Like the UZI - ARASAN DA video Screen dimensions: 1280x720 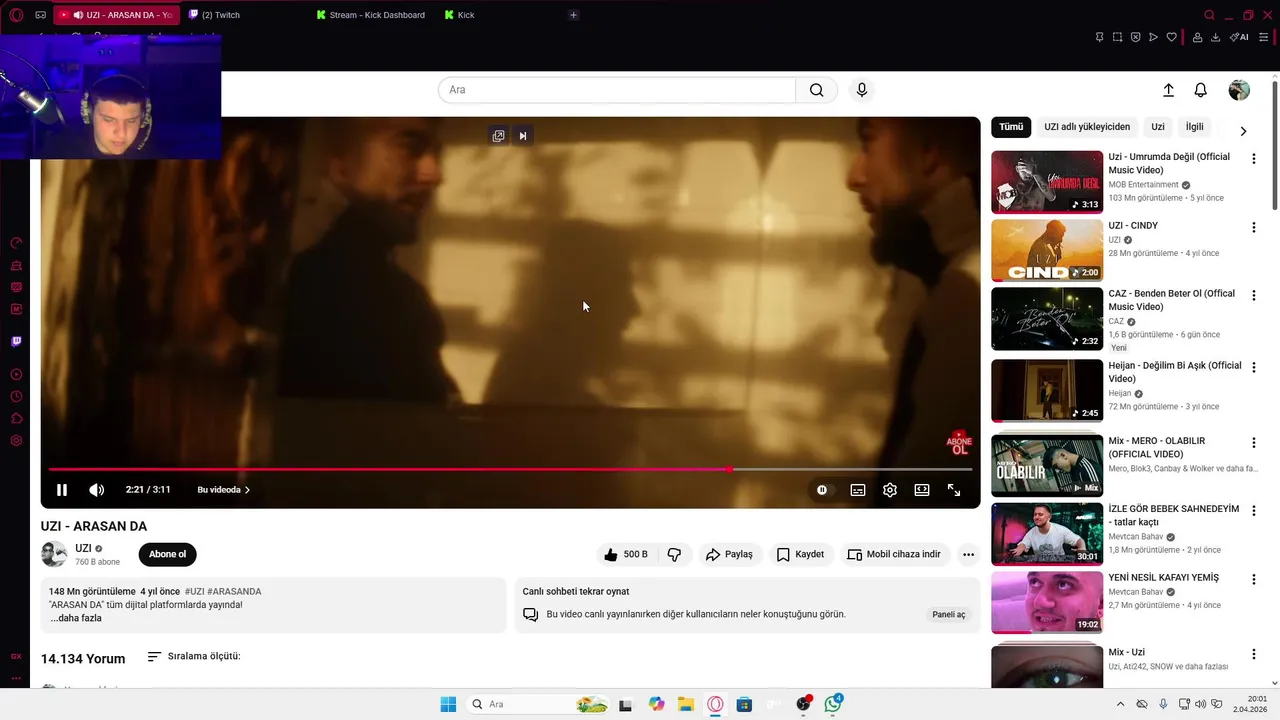[625, 554]
